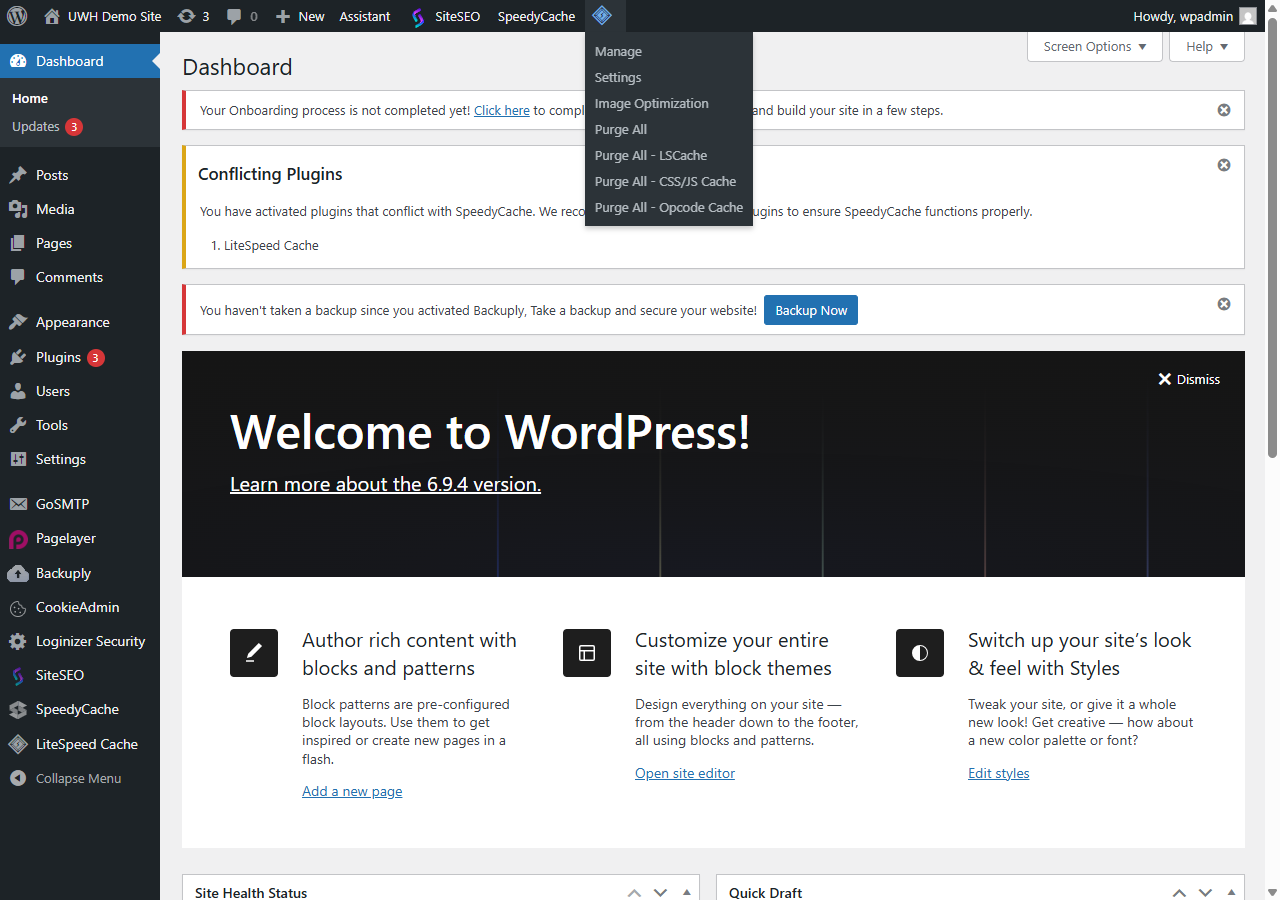Viewport: 1280px width, 900px height.
Task: Click the Styles half-circle icon
Action: click(x=920, y=653)
